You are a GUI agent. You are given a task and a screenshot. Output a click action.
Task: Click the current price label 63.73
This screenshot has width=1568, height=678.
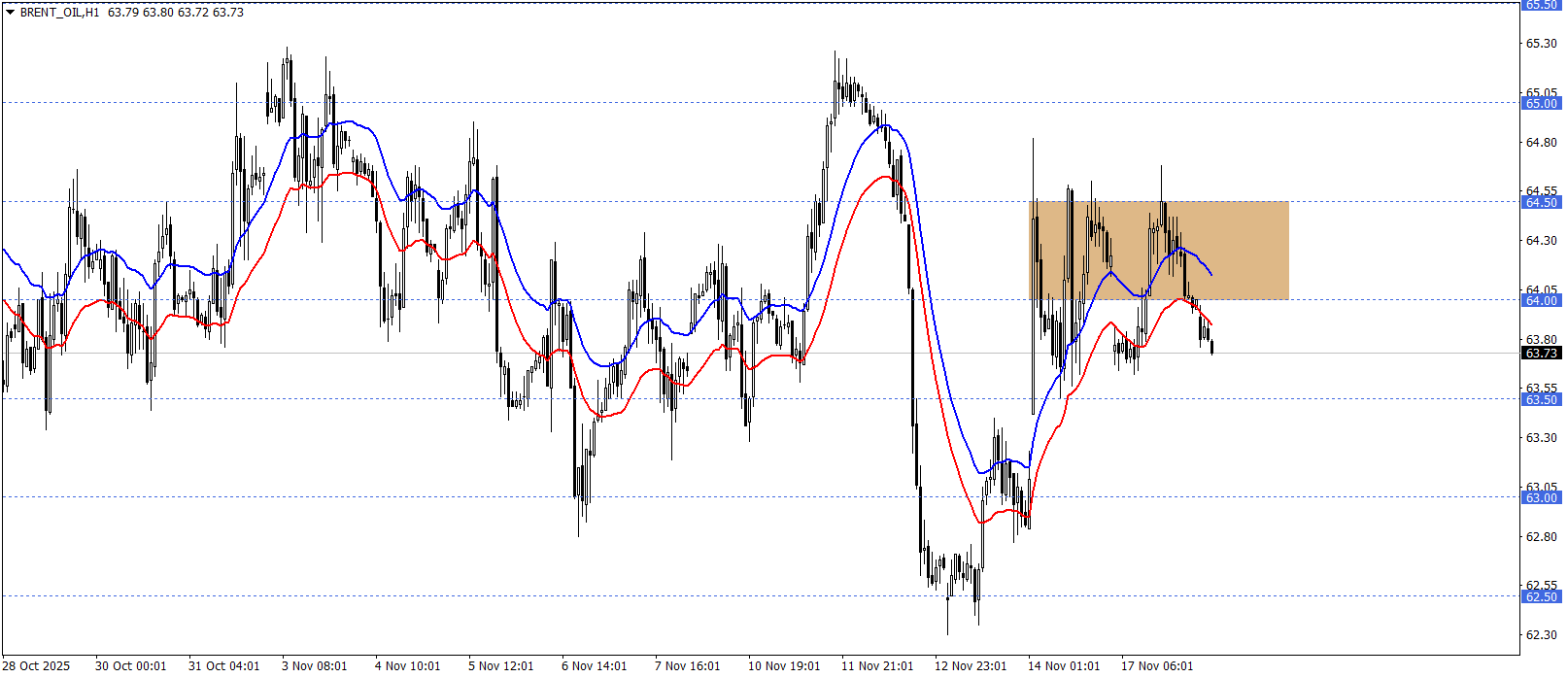1541,353
